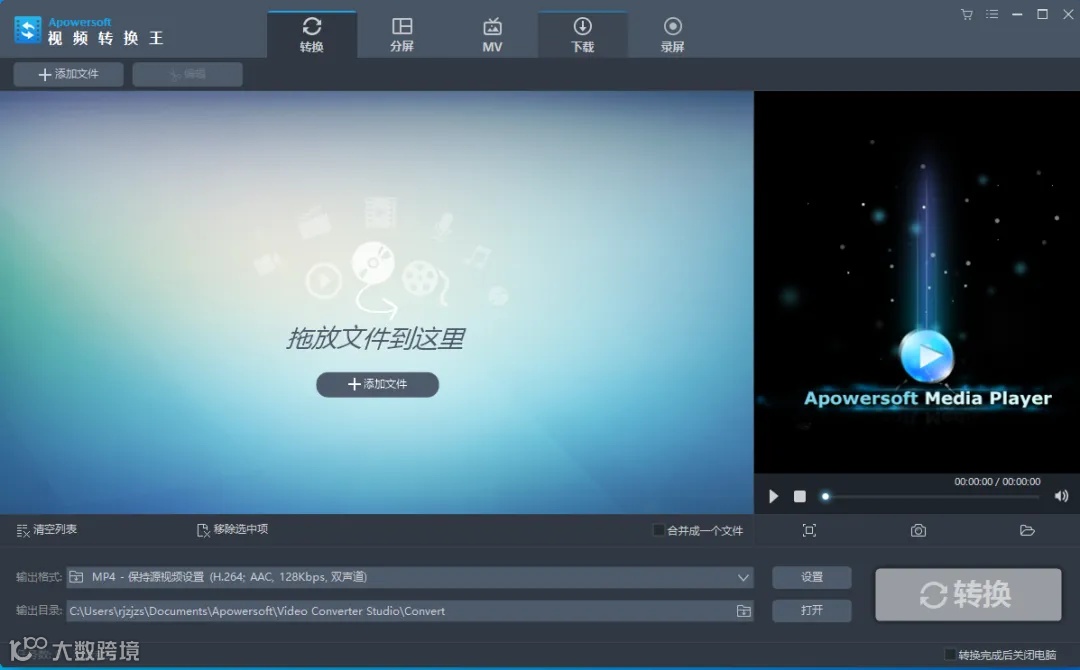1080x670 pixels.
Task: Click the large play button in preview
Action: (926, 356)
